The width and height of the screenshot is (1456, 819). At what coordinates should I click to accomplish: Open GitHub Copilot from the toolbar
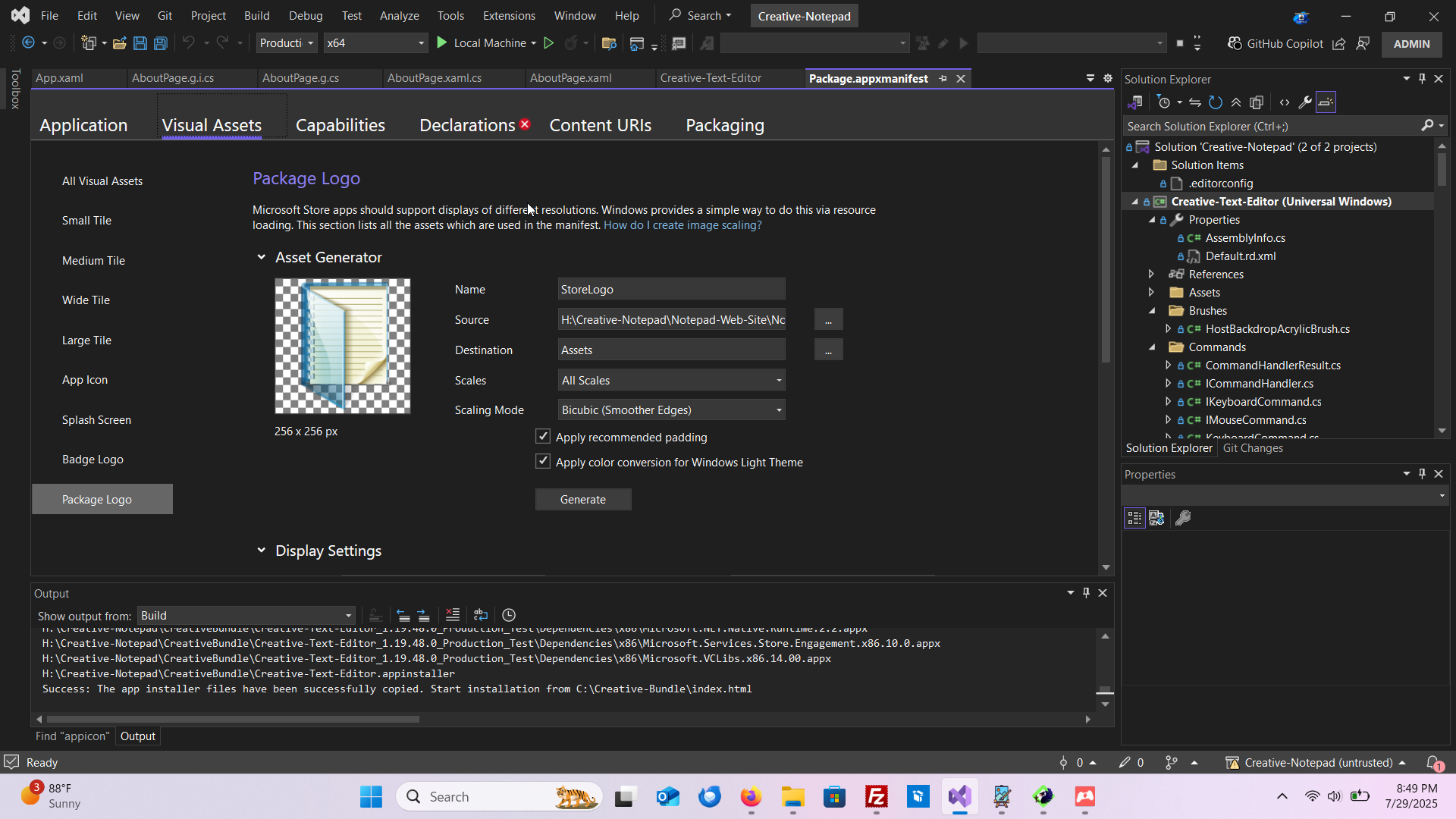tap(1276, 43)
